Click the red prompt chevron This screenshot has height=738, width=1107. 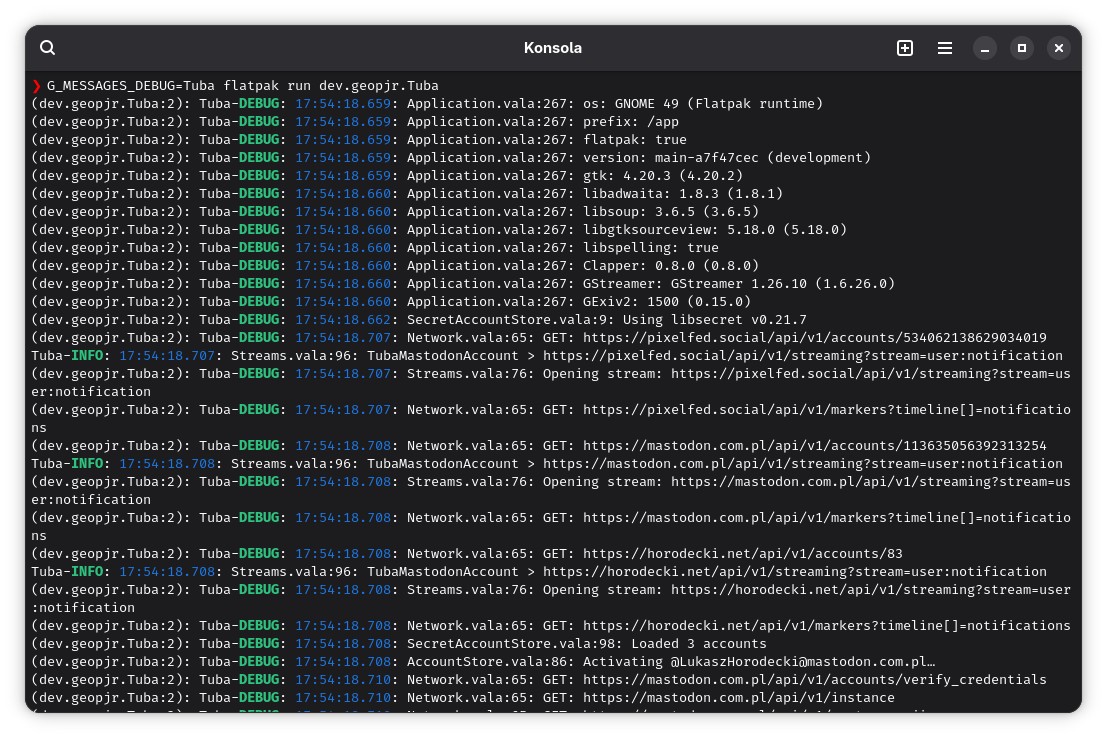click(x=36, y=86)
